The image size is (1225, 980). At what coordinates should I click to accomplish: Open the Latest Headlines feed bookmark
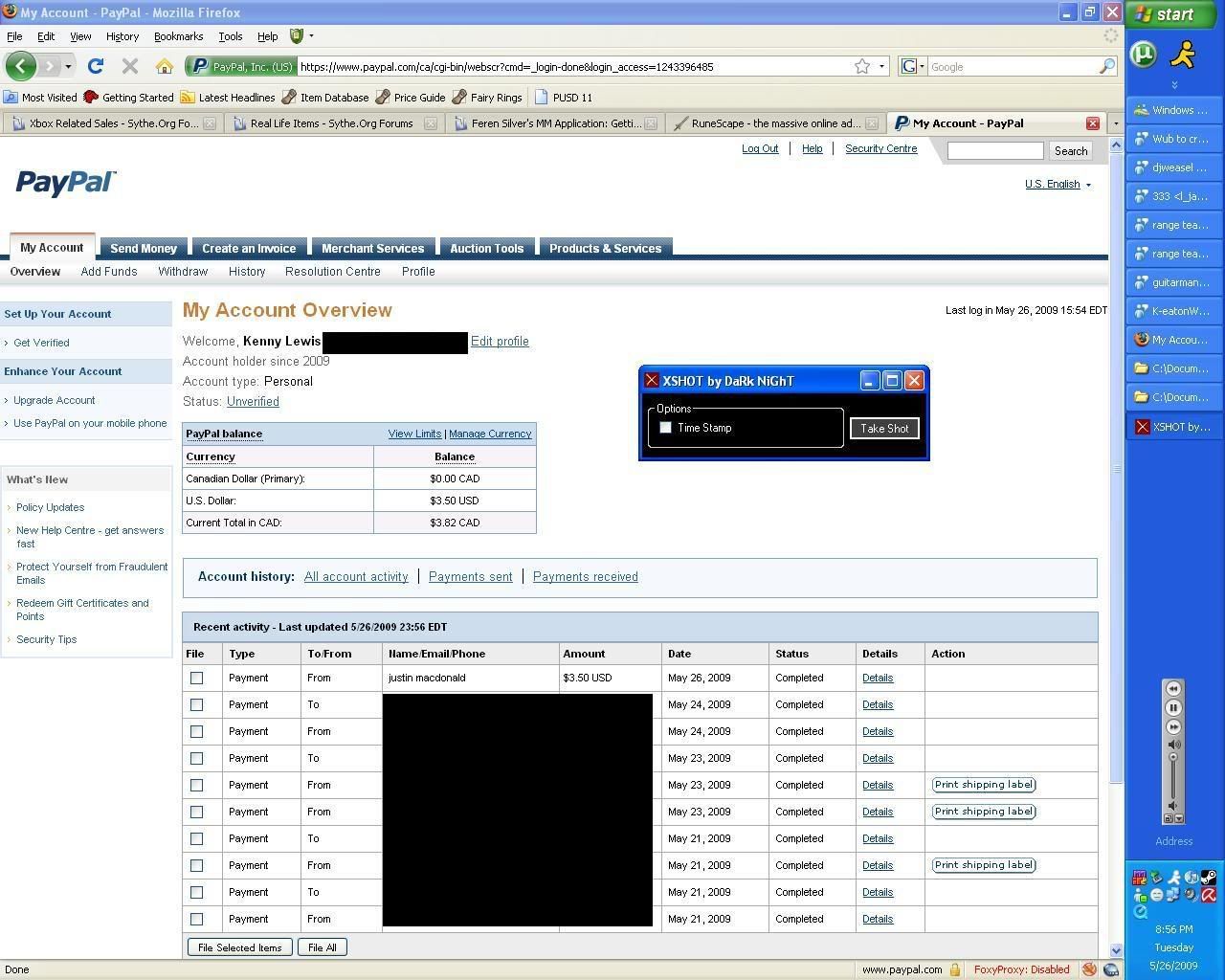(x=228, y=97)
